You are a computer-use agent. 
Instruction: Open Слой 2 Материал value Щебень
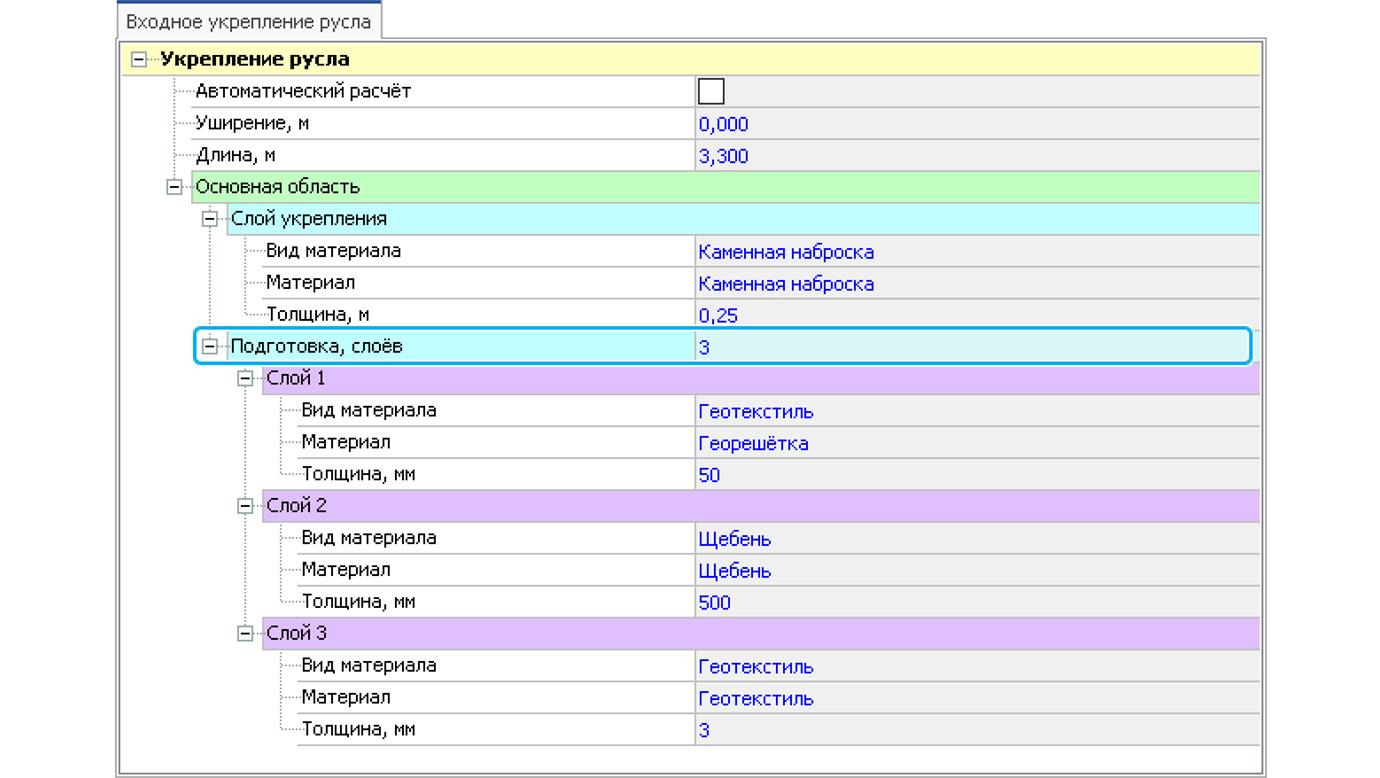[x=977, y=570]
